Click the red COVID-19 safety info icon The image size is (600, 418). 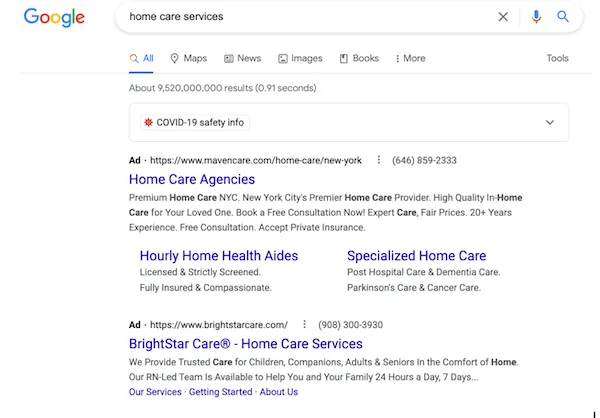[148, 123]
